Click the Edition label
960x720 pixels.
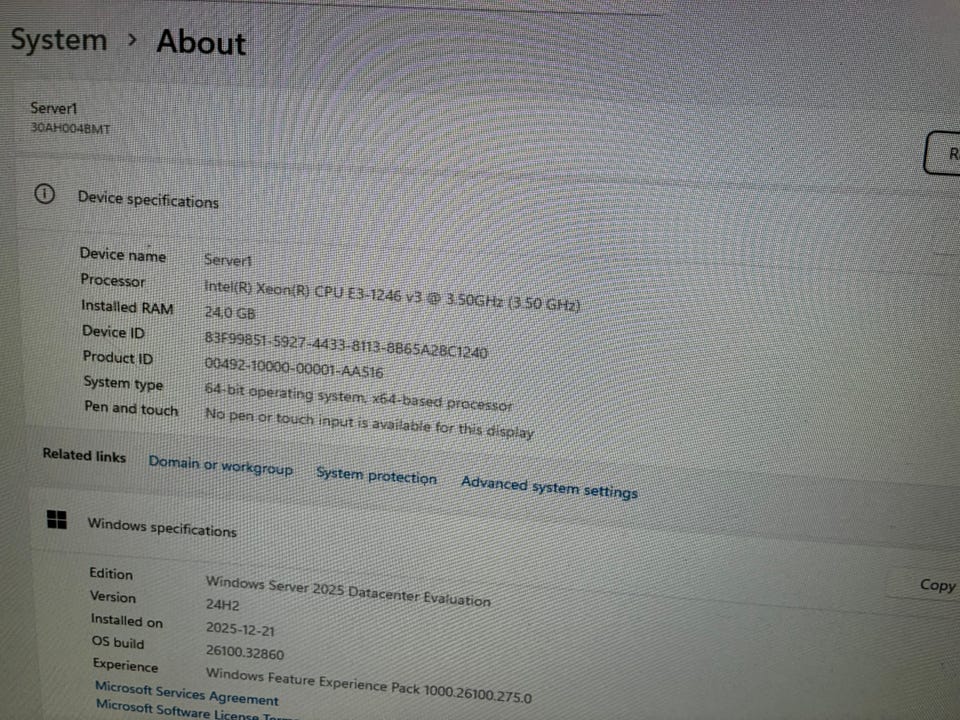111,574
